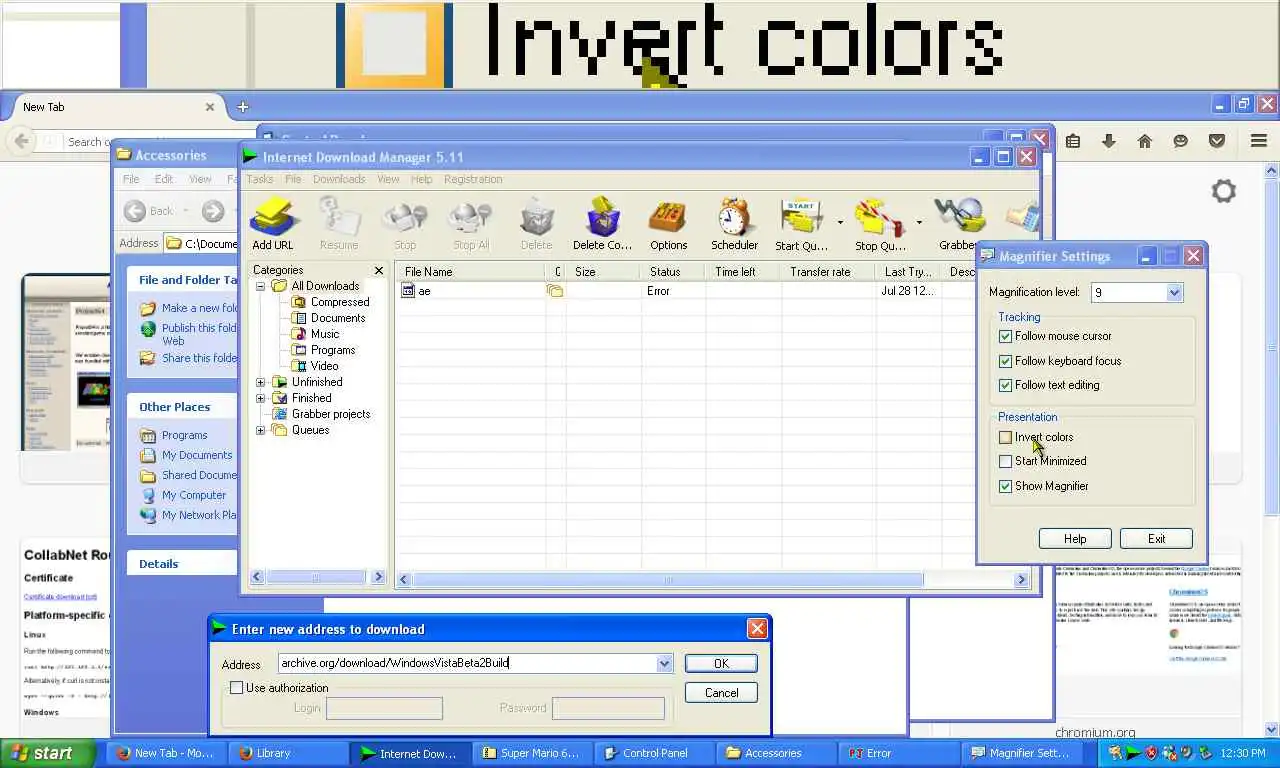Select the Music category folder
Viewport: 1280px width, 768px height.
click(325, 334)
